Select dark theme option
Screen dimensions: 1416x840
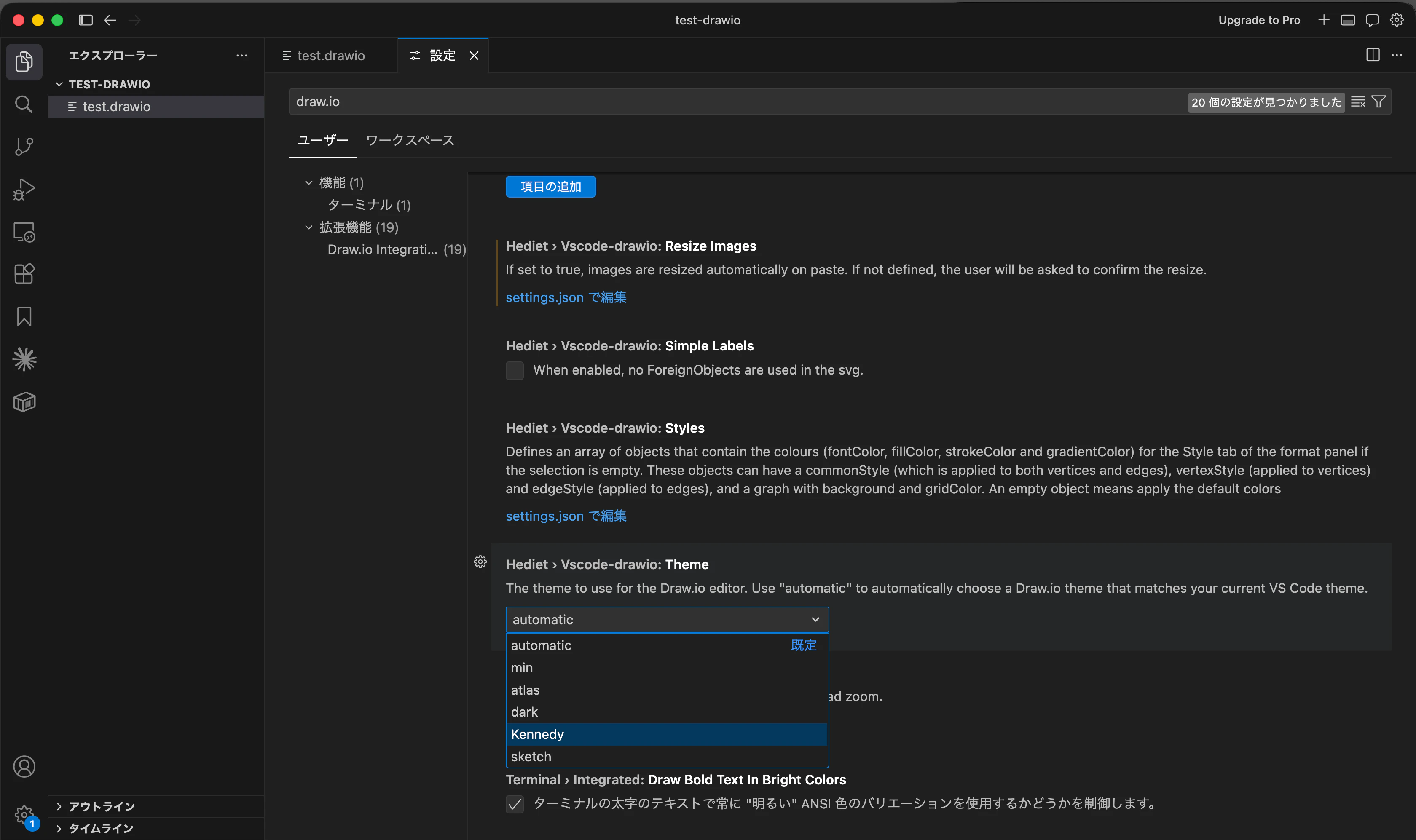pos(667,712)
